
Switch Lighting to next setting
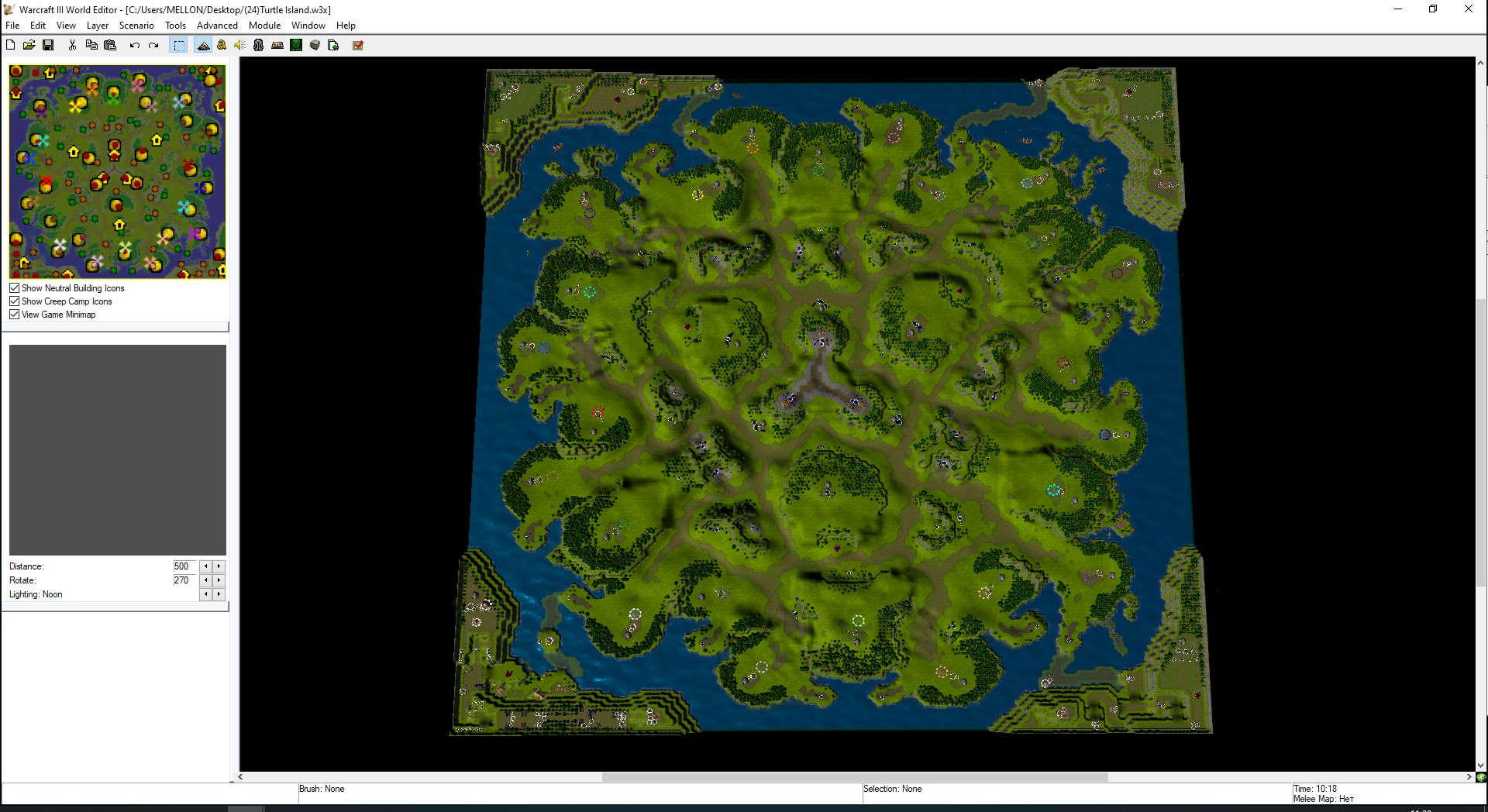click(219, 594)
